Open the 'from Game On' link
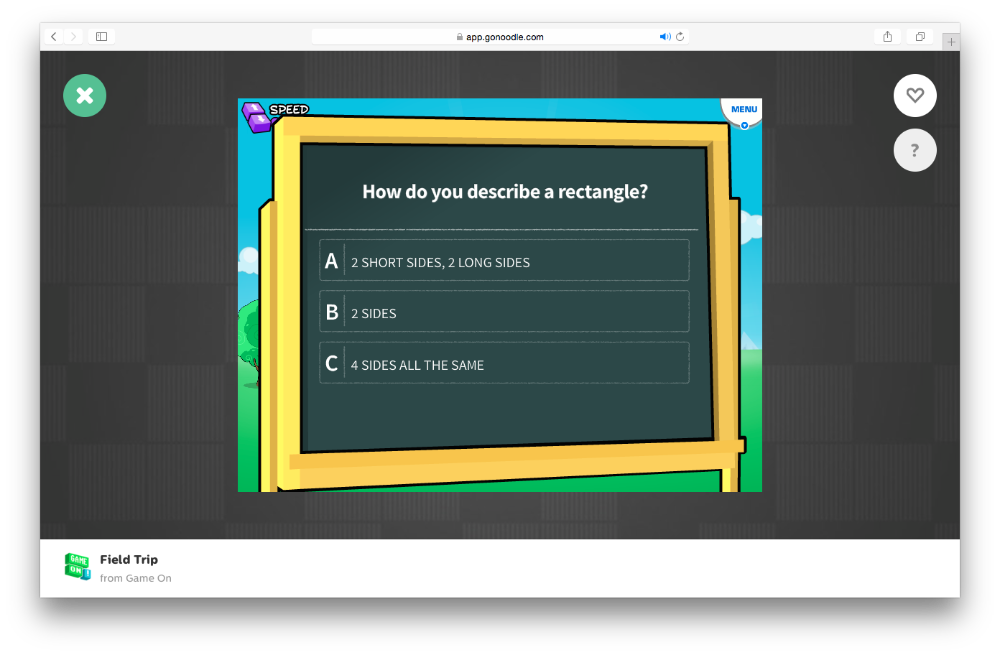Image resolution: width=1000 pixels, height=655 pixels. (135, 578)
